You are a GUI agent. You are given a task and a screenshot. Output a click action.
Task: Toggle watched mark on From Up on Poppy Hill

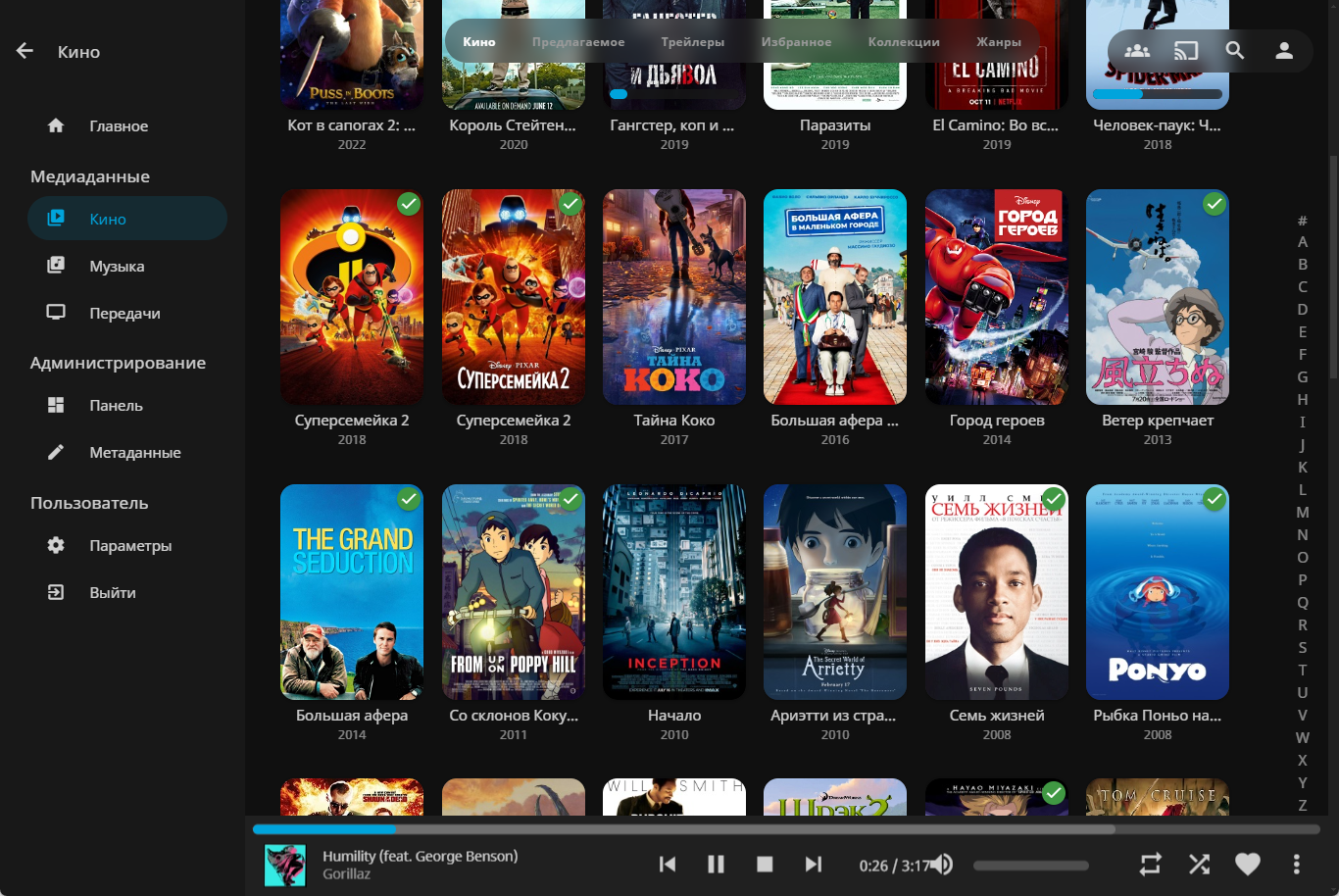click(570, 499)
